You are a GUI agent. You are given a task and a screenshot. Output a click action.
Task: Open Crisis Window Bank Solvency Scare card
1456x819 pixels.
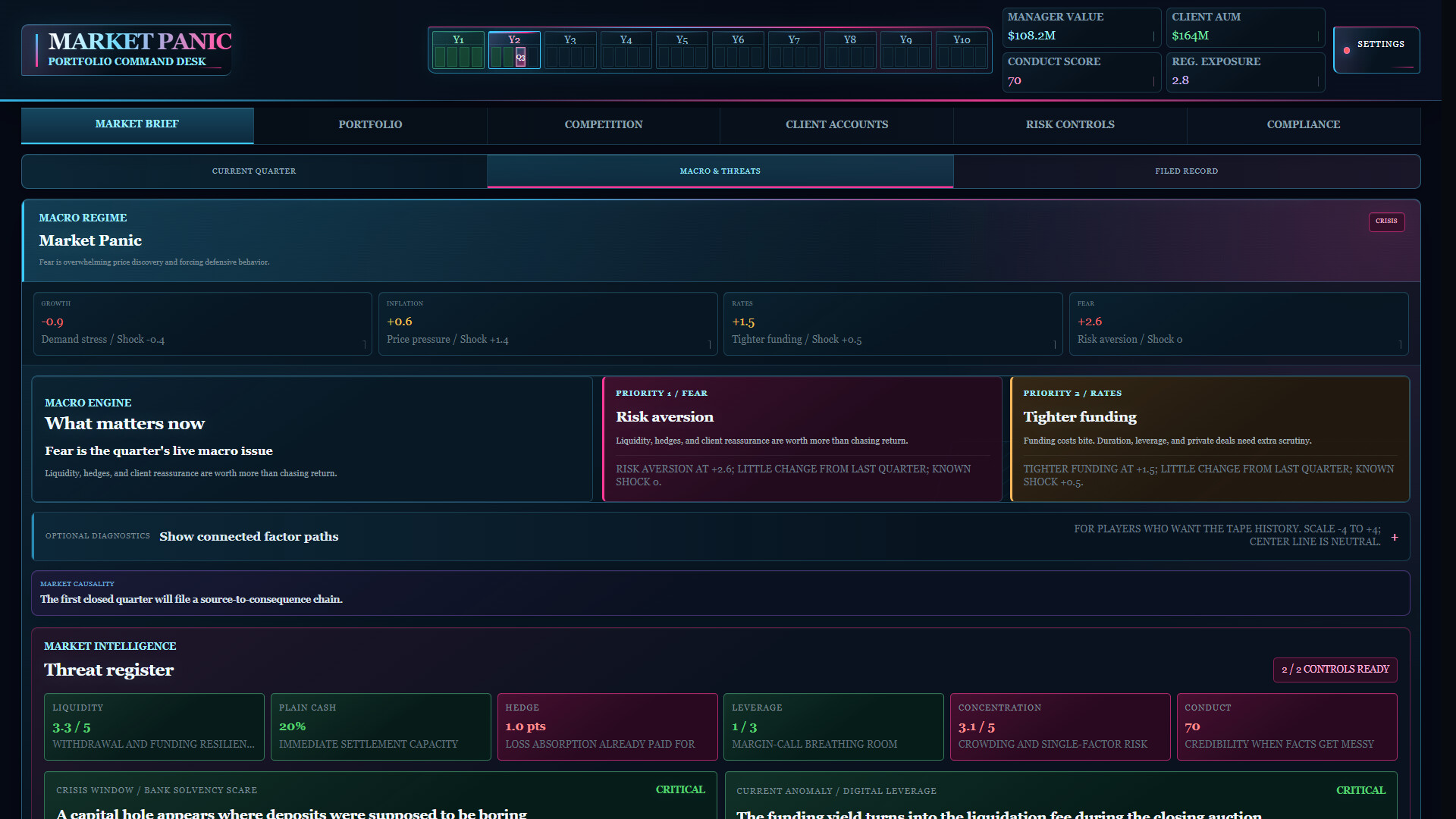click(381, 795)
